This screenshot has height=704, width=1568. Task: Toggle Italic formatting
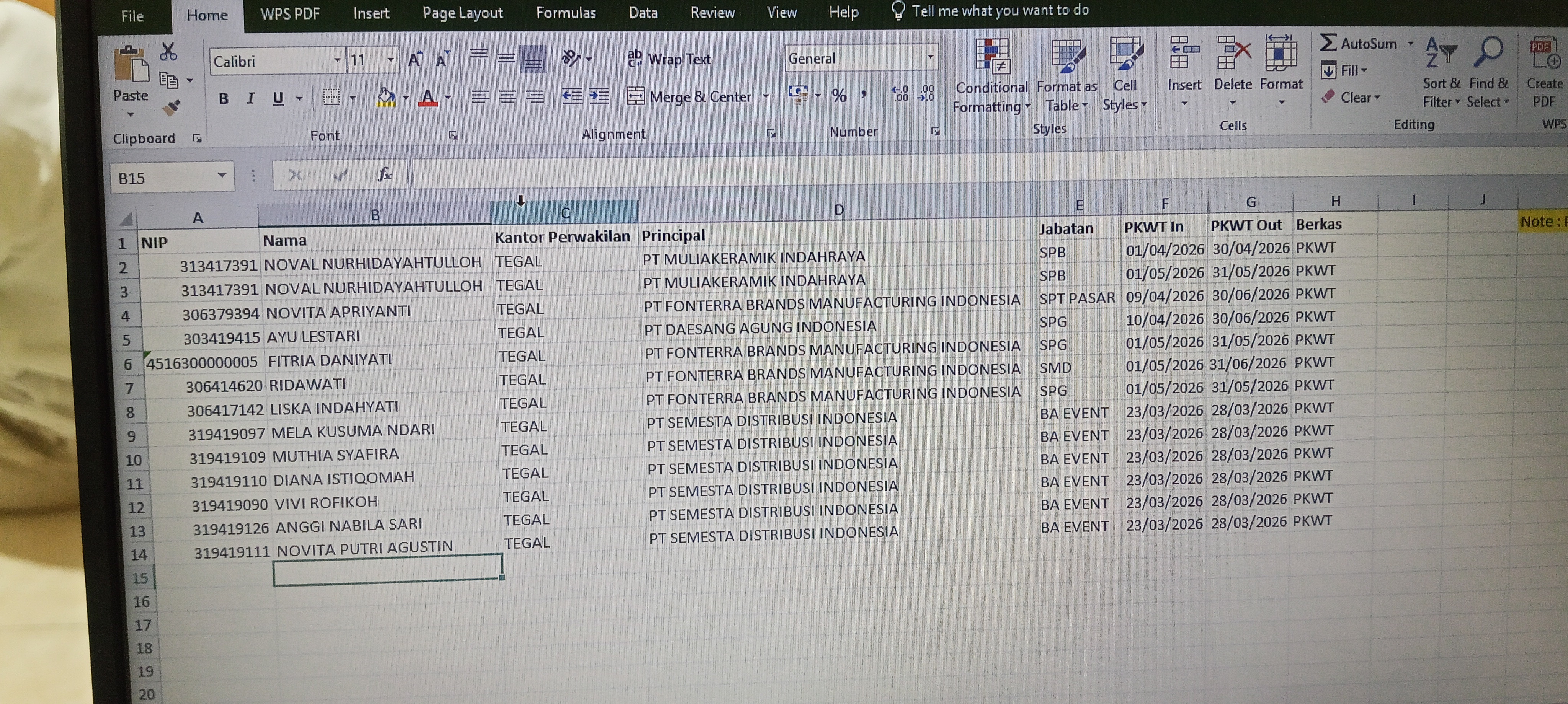pyautogui.click(x=250, y=98)
